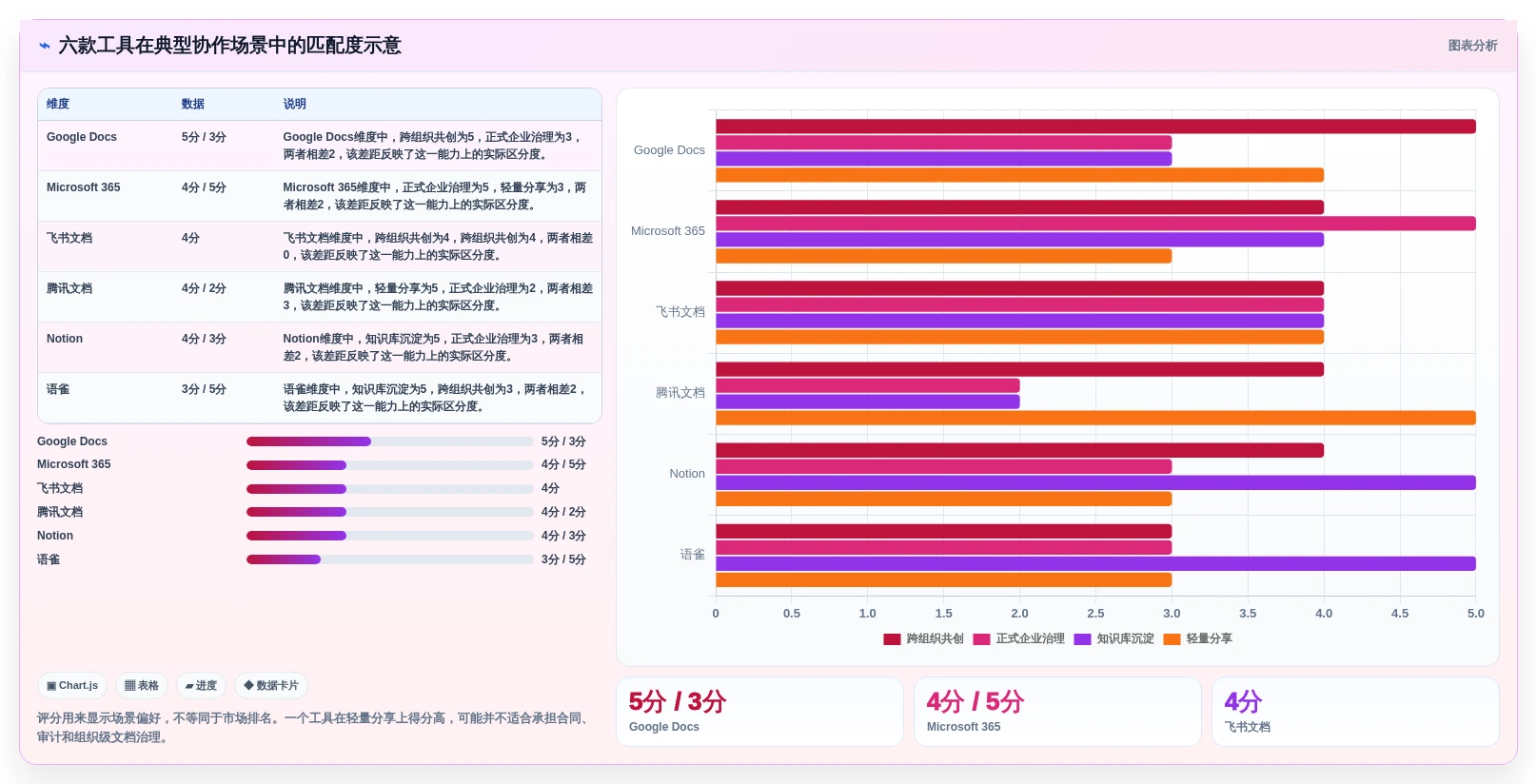Select the 数据卡片 tag chip
This screenshot has width=1537, height=784.
[271, 685]
